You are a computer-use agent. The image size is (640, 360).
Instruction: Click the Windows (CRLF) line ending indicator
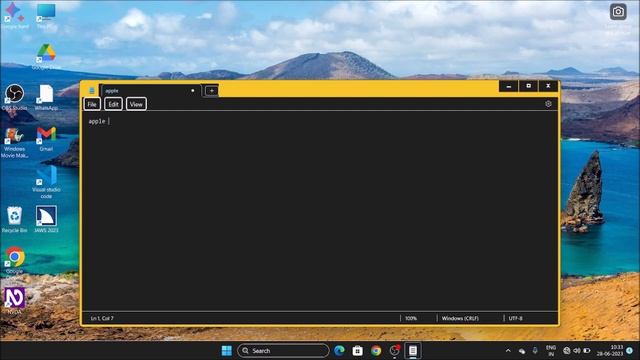pos(460,318)
